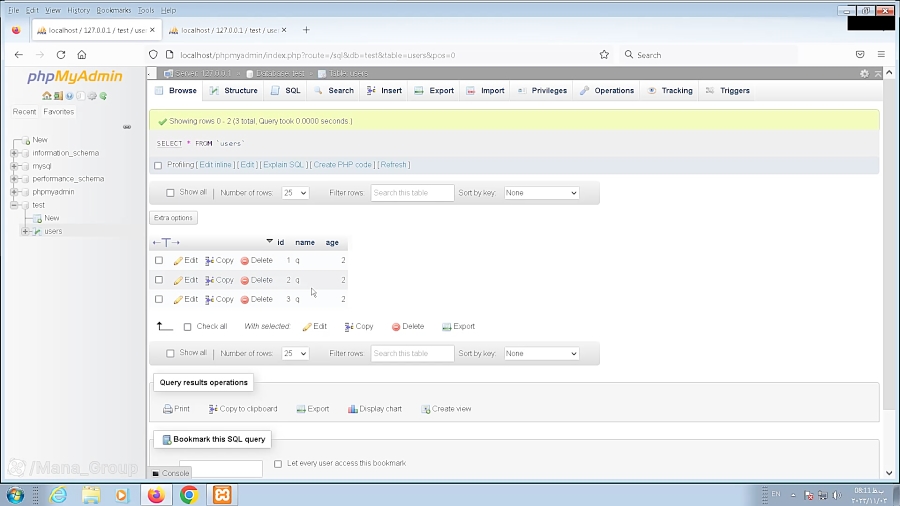Click the Create PHP code link
This screenshot has width=900, height=506.
tap(342, 165)
